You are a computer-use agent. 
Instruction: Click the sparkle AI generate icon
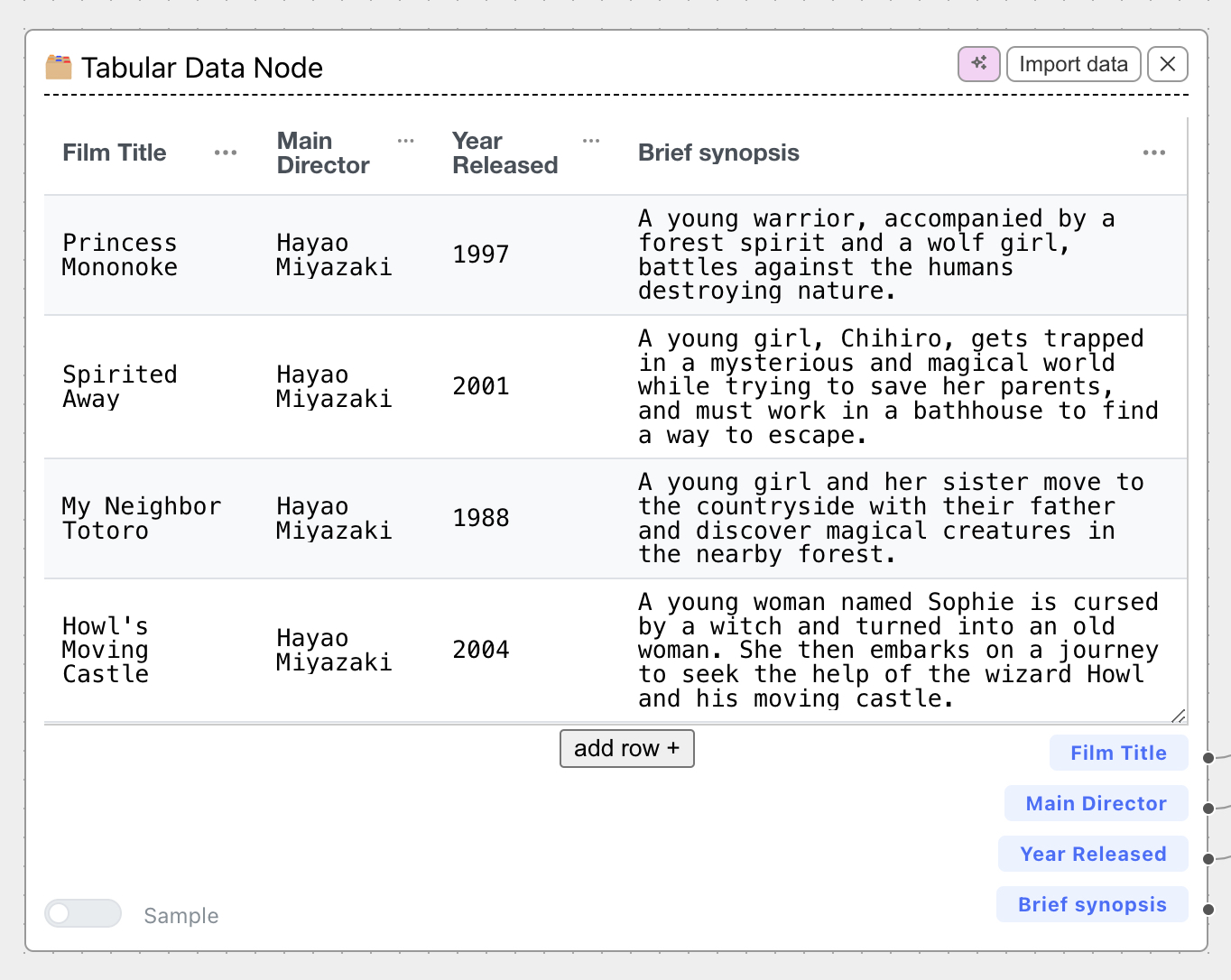pyautogui.click(x=978, y=64)
